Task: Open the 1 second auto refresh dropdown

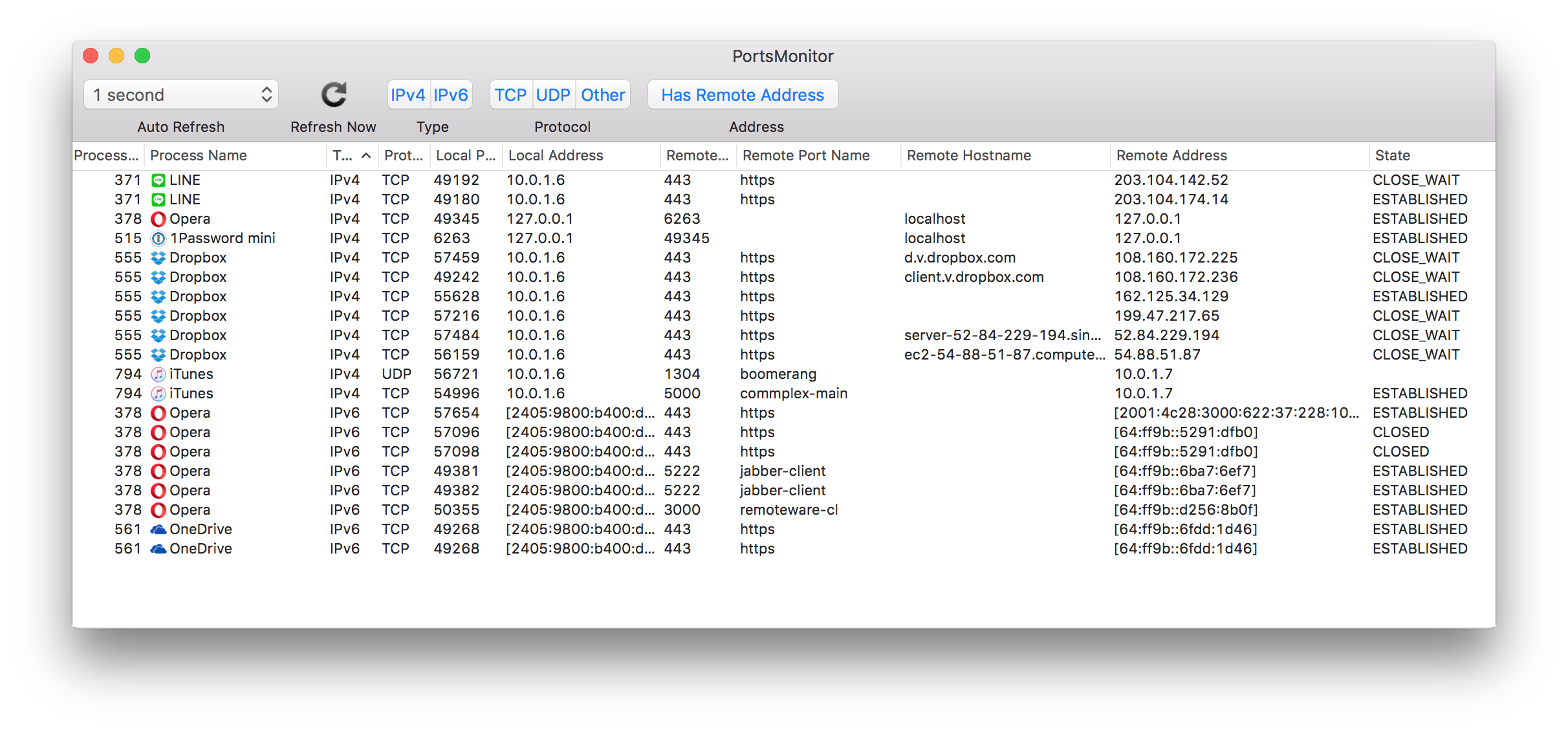Action: (x=181, y=95)
